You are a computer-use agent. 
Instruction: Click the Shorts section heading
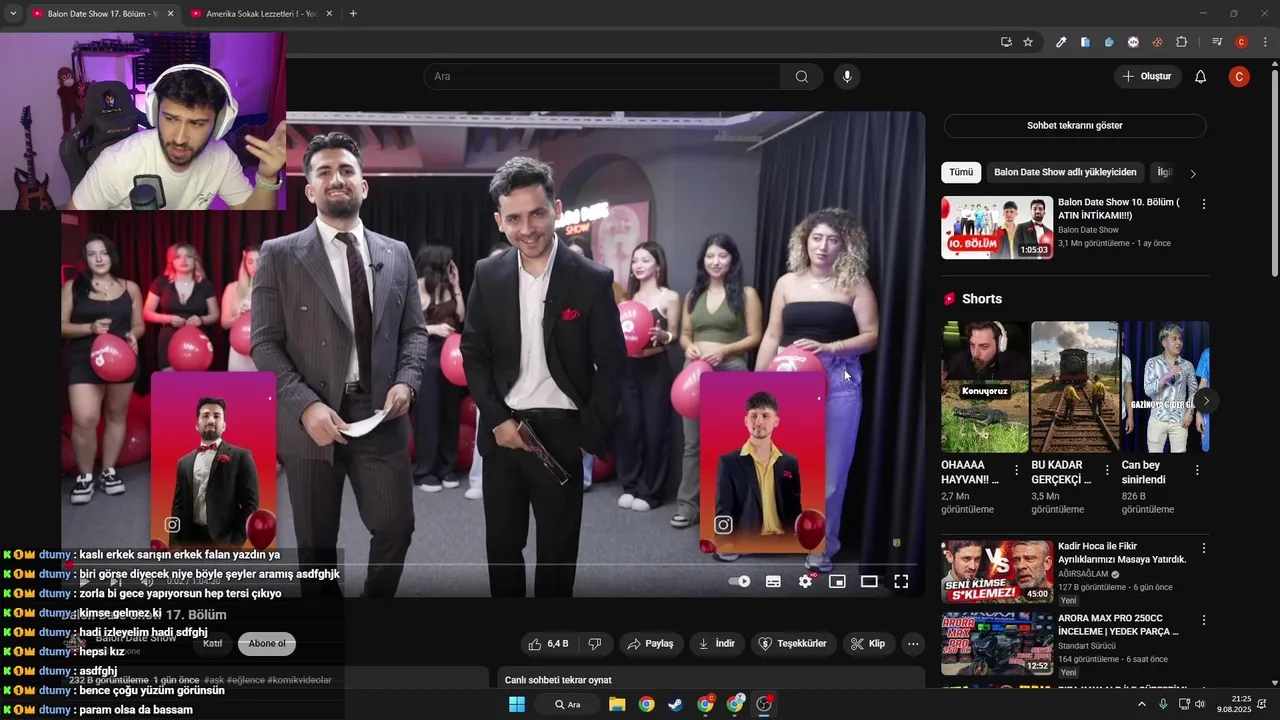982,299
